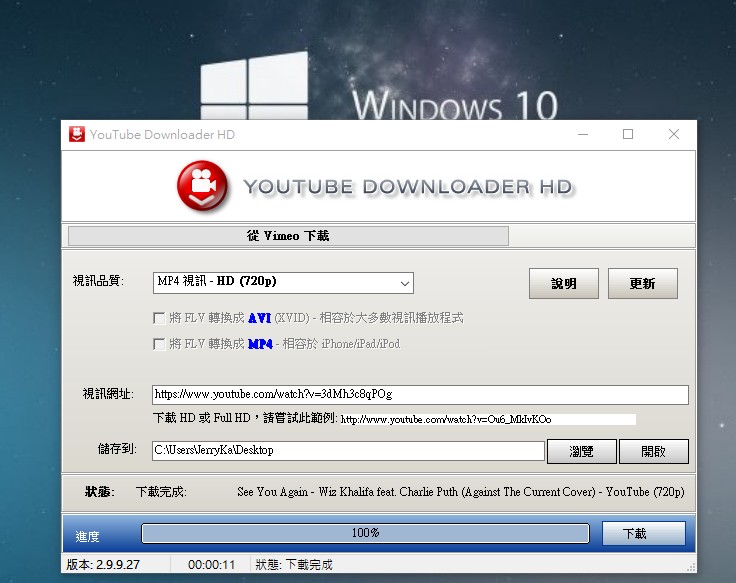The image size is (736, 583).
Task: Click the 更新 update button
Action: (643, 284)
